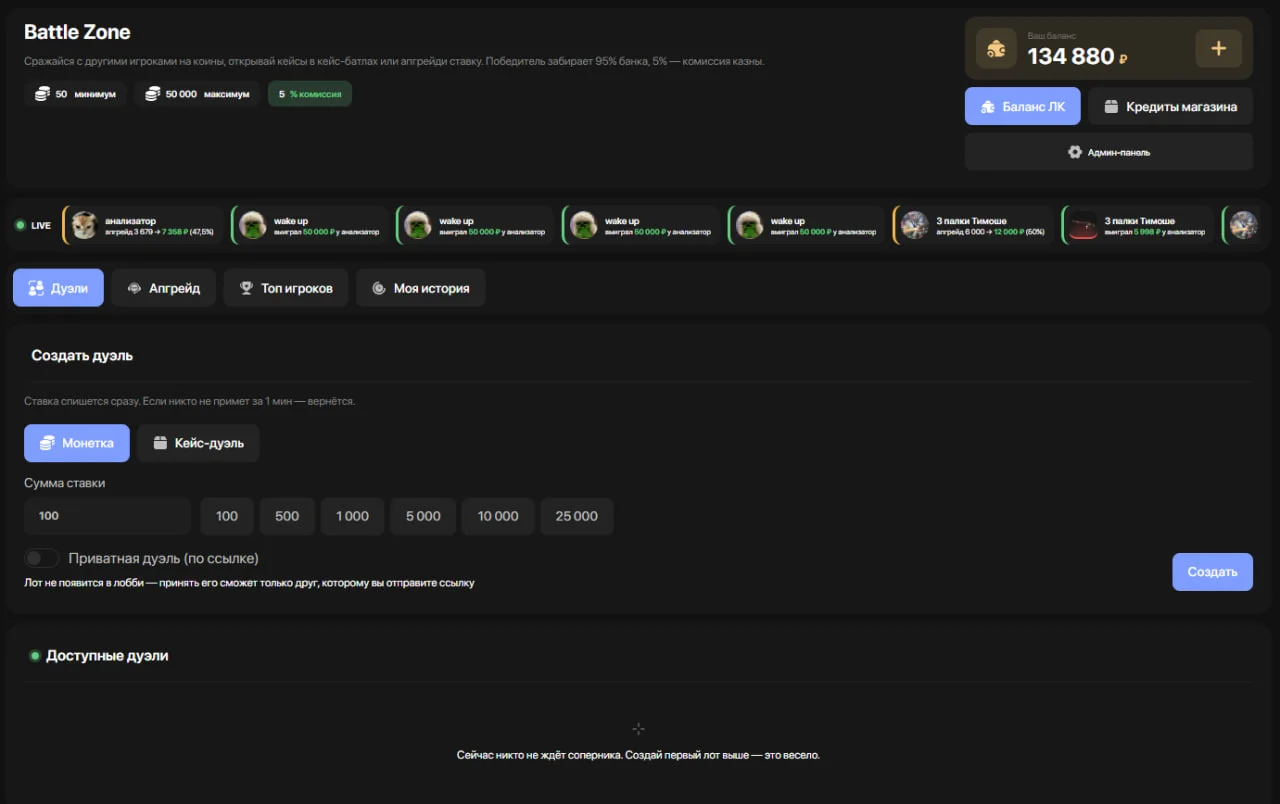1280x804 pixels.
Task: Click the "Сейчас никто не ждёт соперника" message
Action: pyautogui.click(x=638, y=755)
